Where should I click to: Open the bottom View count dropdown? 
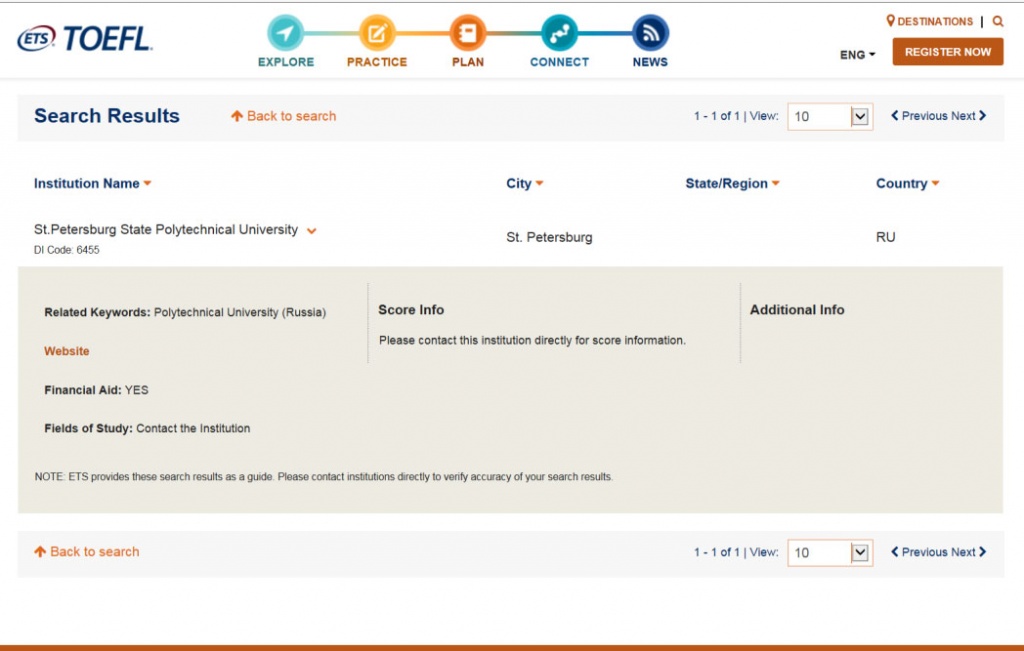[830, 553]
